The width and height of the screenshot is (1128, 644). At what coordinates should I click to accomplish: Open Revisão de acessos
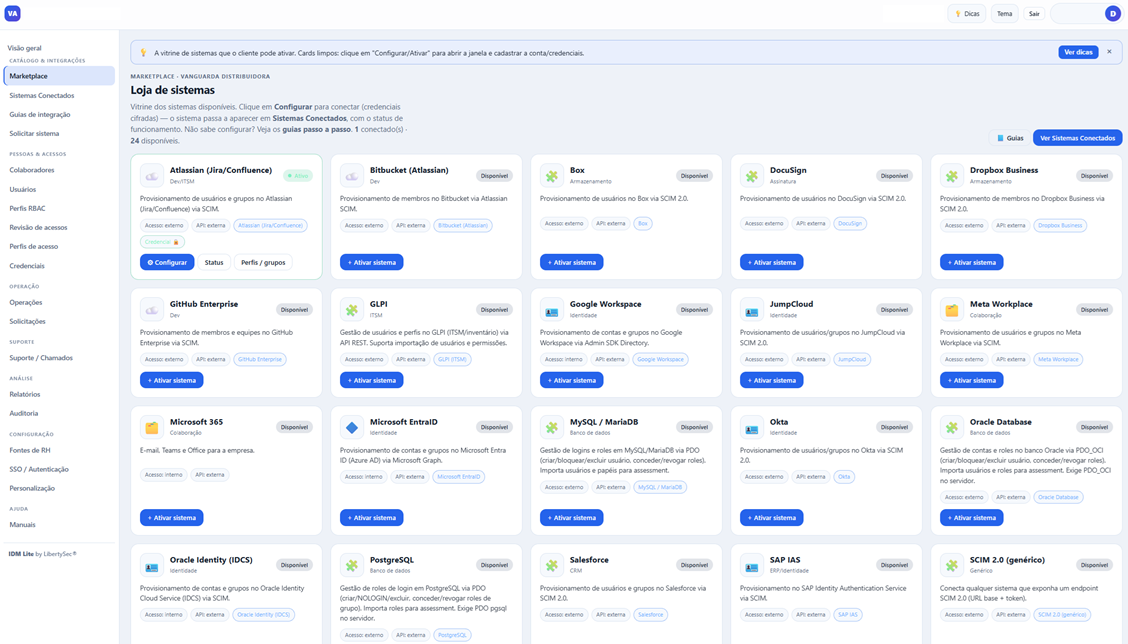(59, 227)
